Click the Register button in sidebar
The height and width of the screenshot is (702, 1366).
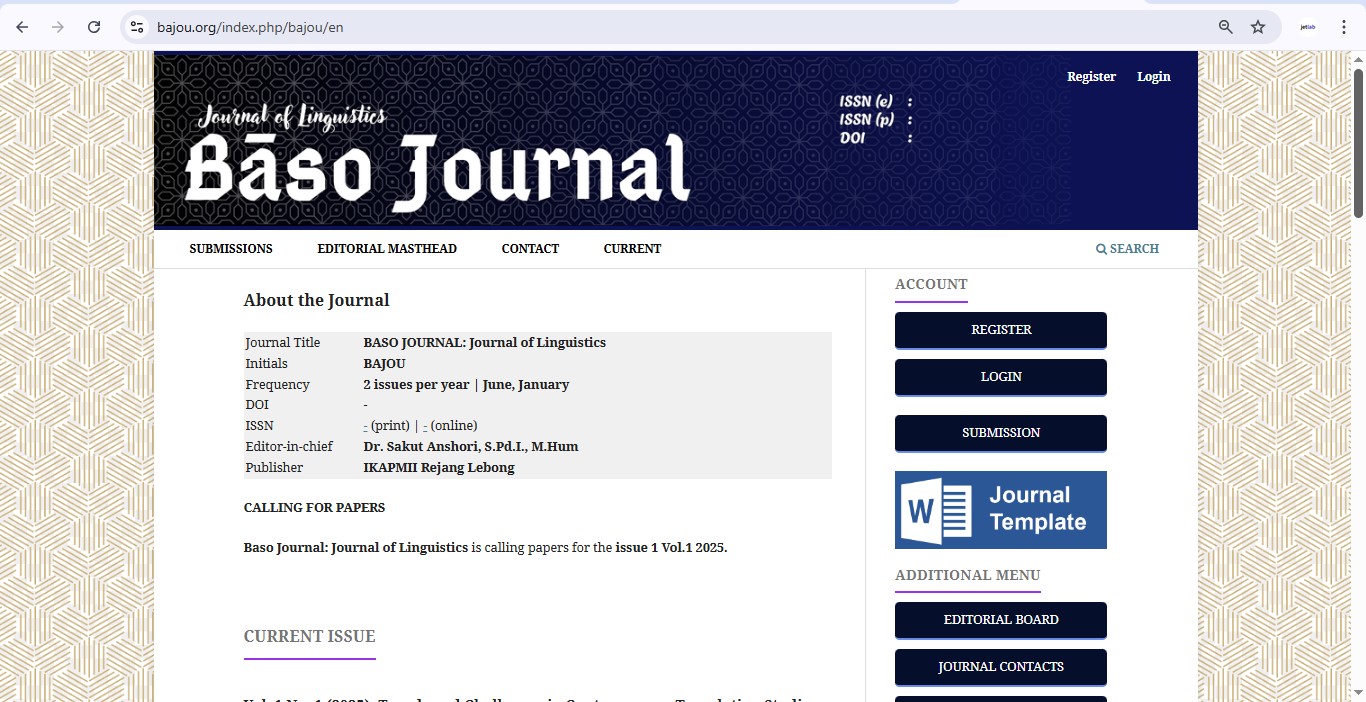(x=1000, y=330)
